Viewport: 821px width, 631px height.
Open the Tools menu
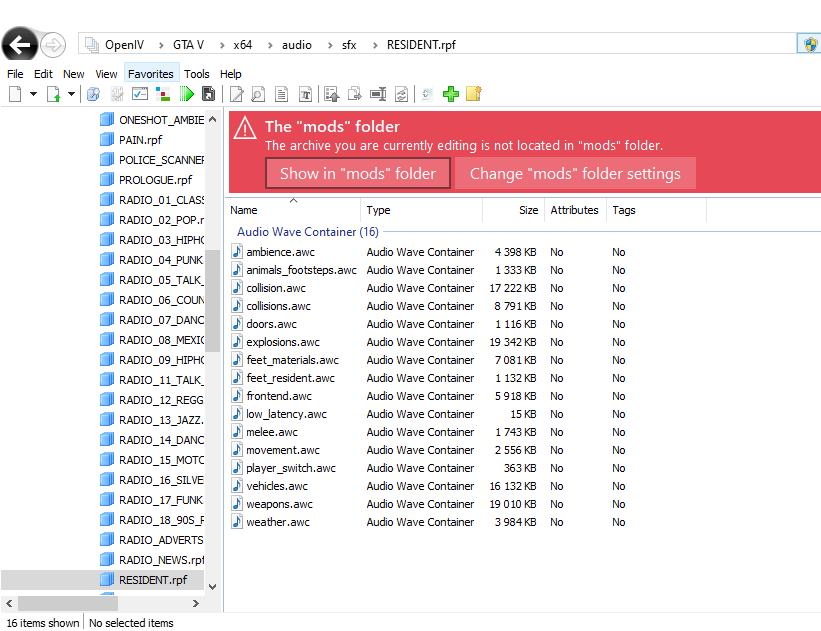point(197,73)
